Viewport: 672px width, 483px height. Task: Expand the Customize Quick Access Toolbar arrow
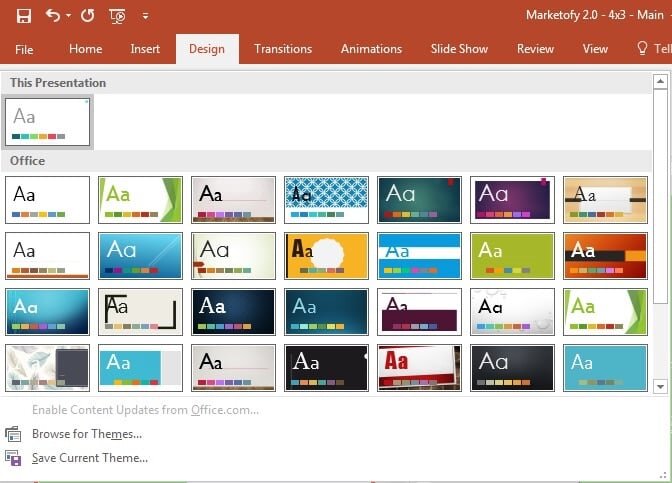point(145,16)
